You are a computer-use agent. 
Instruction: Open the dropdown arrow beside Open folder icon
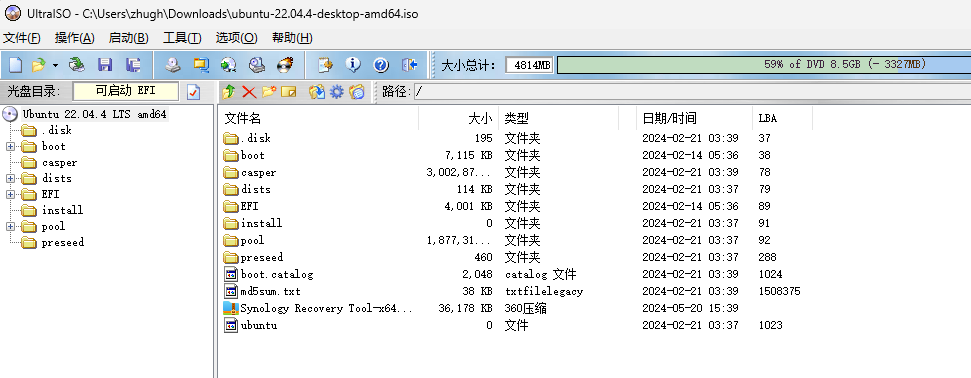point(55,65)
